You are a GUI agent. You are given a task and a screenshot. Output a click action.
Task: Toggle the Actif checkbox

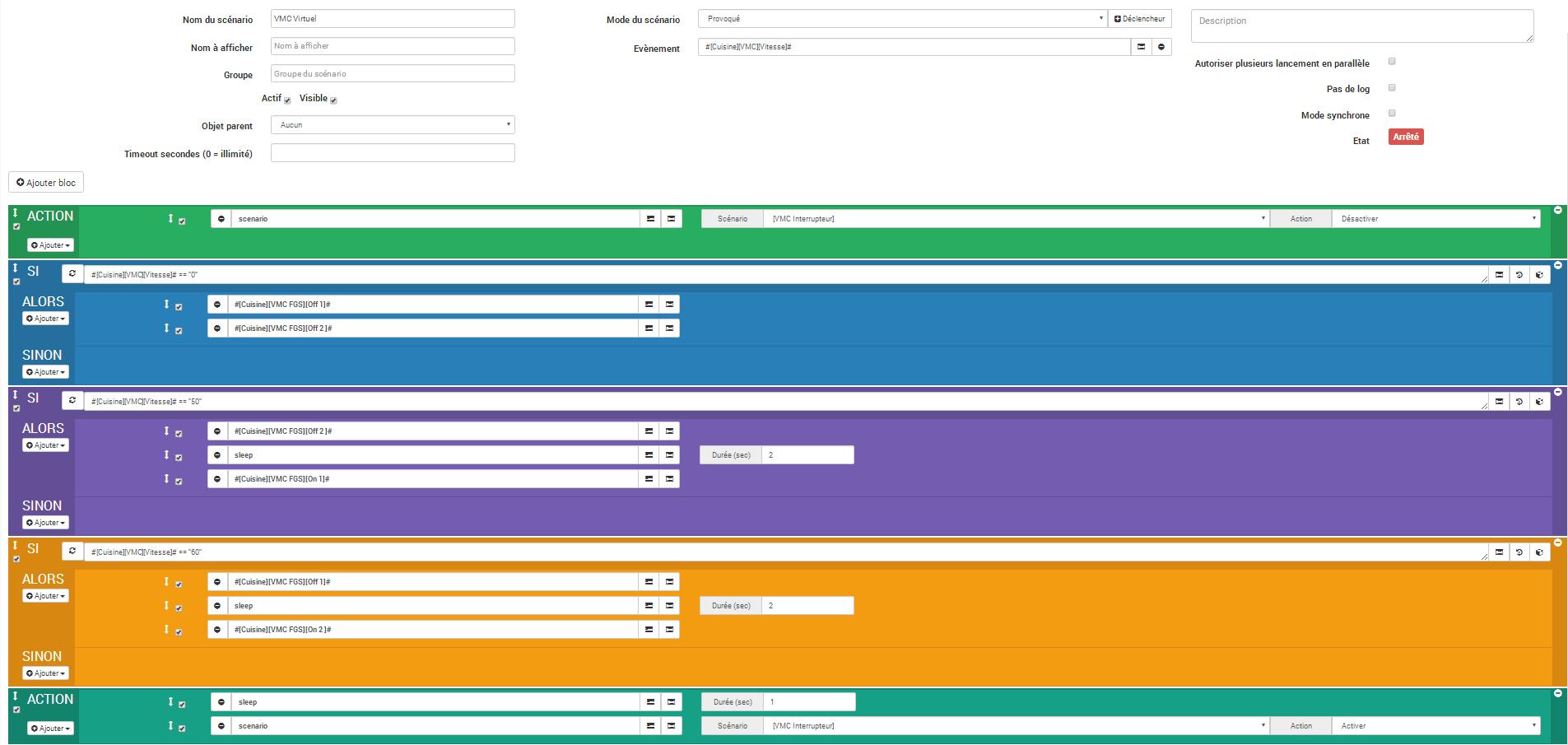[x=287, y=100]
